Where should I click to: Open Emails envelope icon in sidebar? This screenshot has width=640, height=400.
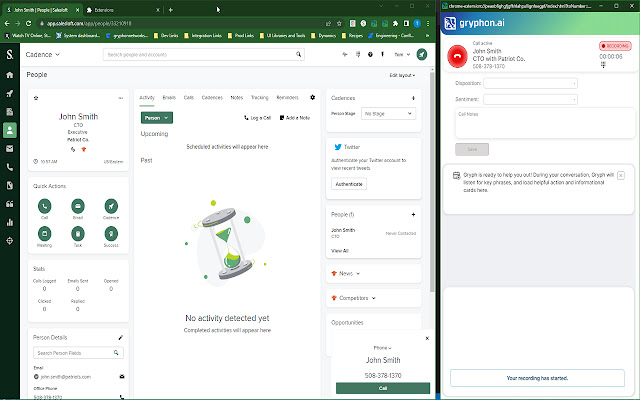coord(10,149)
